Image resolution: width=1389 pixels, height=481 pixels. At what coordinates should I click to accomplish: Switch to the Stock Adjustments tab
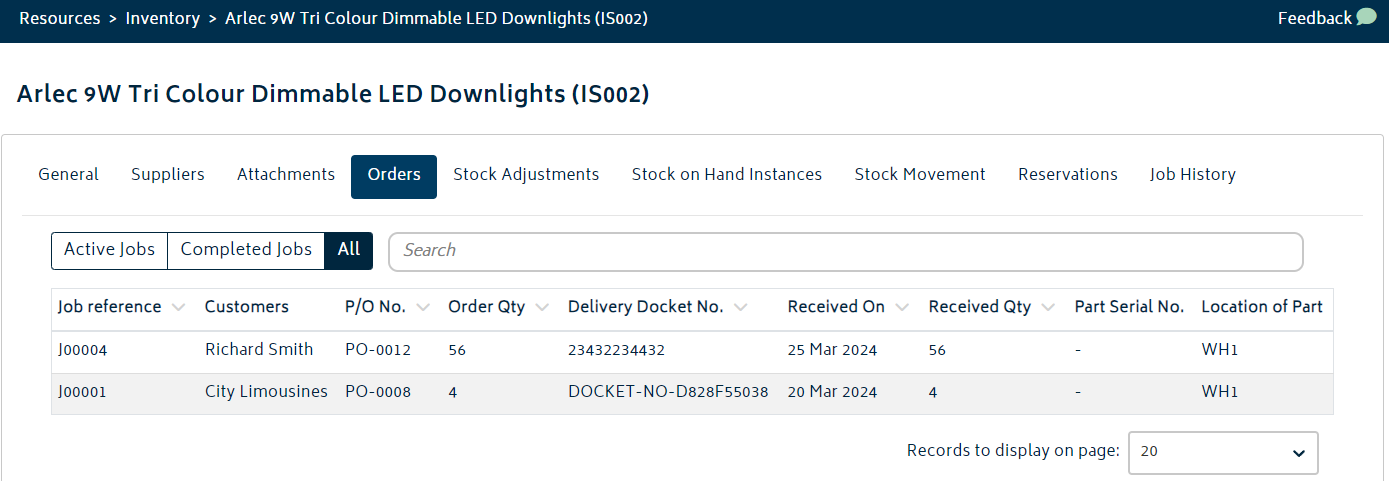tap(526, 175)
